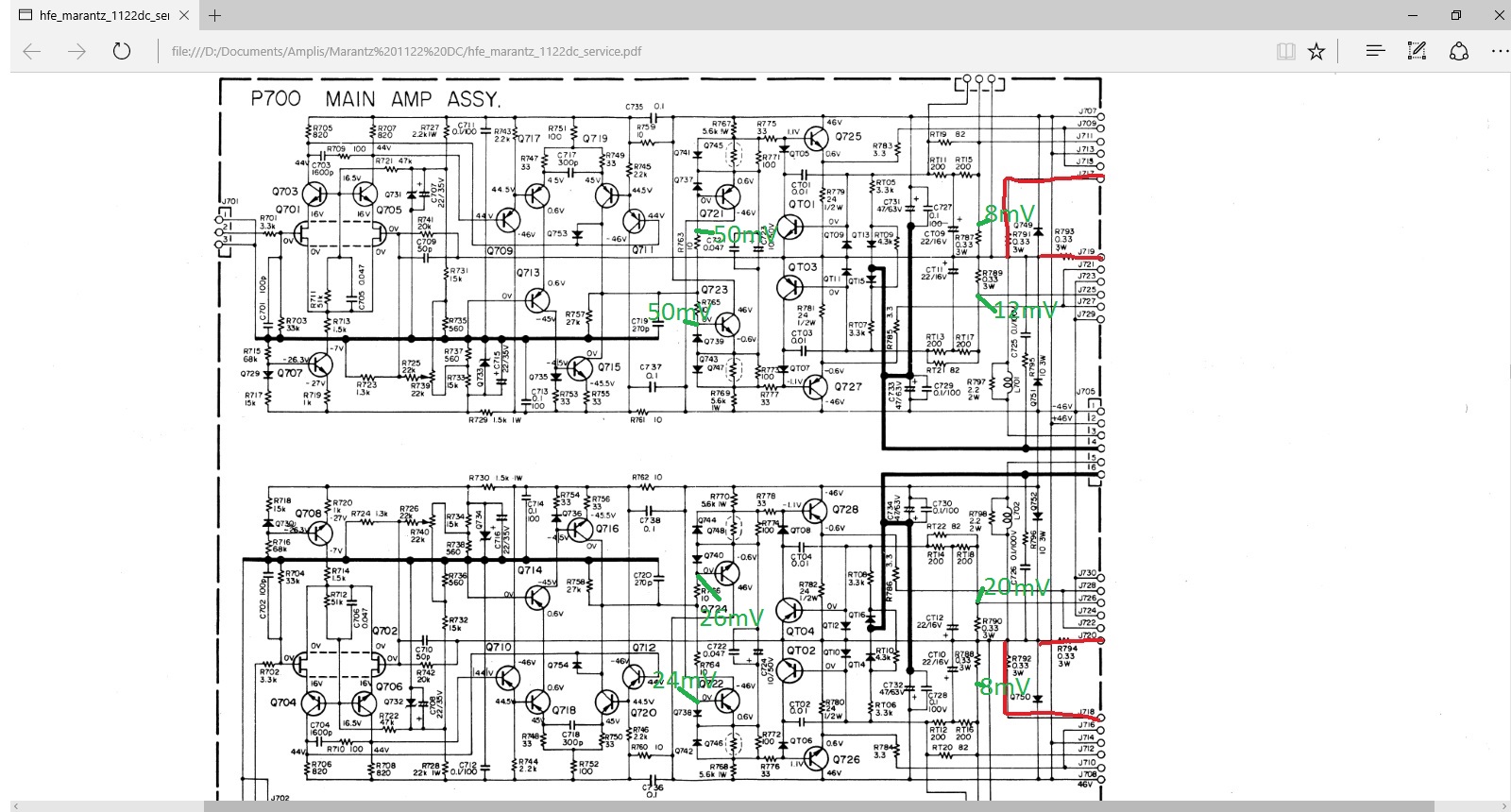Select the hfe_marantz_1122dc_service tab
Screen dimensions: 1511x812
tap(104, 15)
